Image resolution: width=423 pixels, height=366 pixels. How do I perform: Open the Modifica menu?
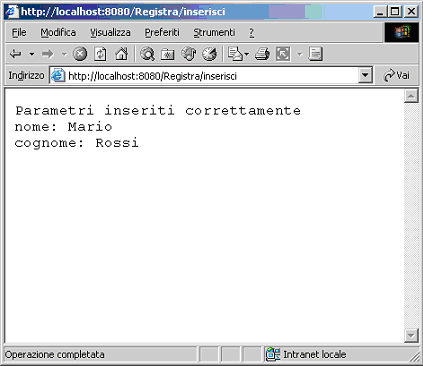58,32
